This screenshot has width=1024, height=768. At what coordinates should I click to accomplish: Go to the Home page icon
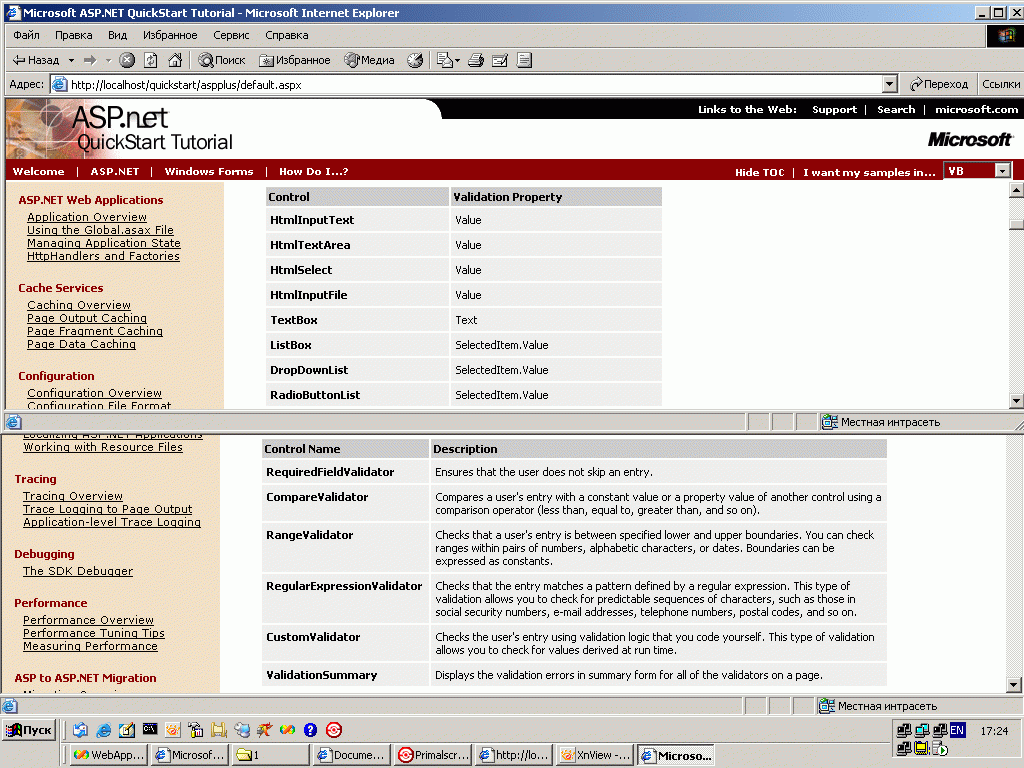point(175,60)
